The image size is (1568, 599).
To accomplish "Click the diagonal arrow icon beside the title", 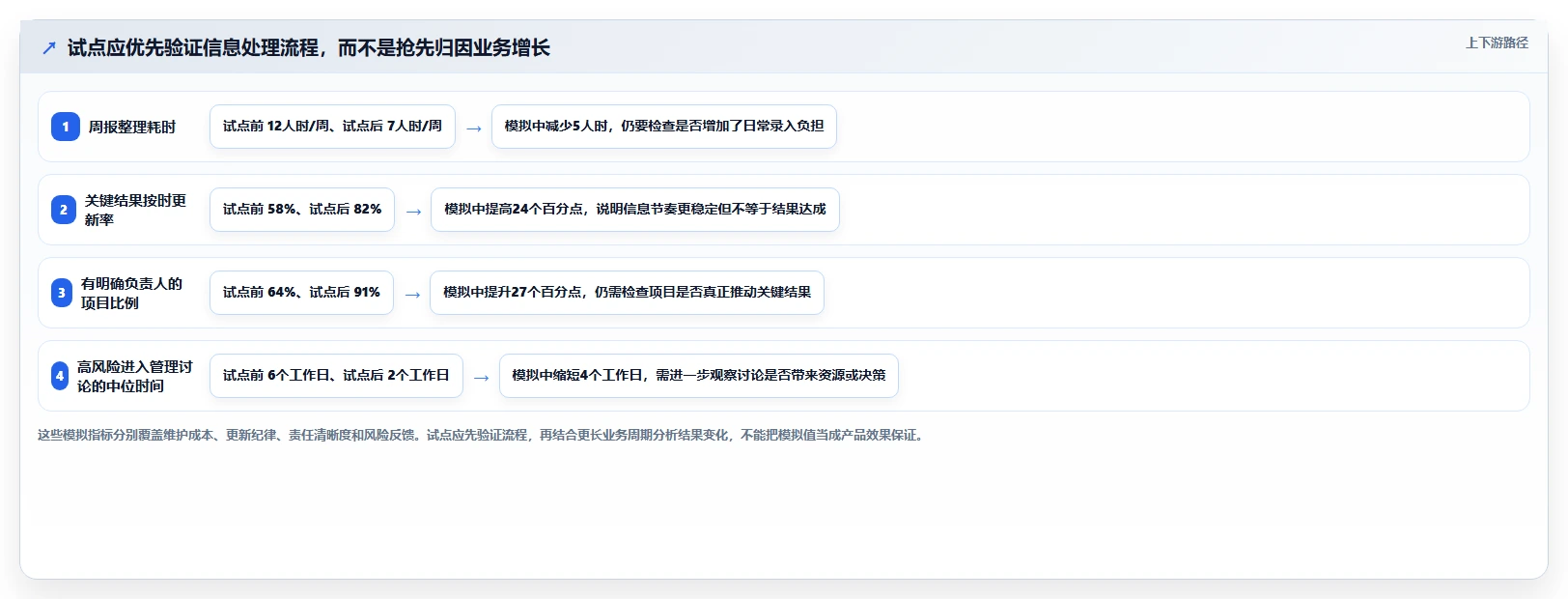I will 49,47.
